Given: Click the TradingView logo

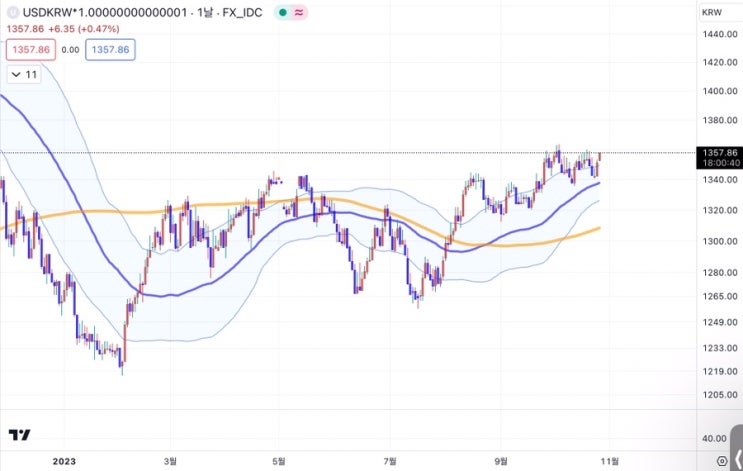Looking at the screenshot, I should coord(19,434).
